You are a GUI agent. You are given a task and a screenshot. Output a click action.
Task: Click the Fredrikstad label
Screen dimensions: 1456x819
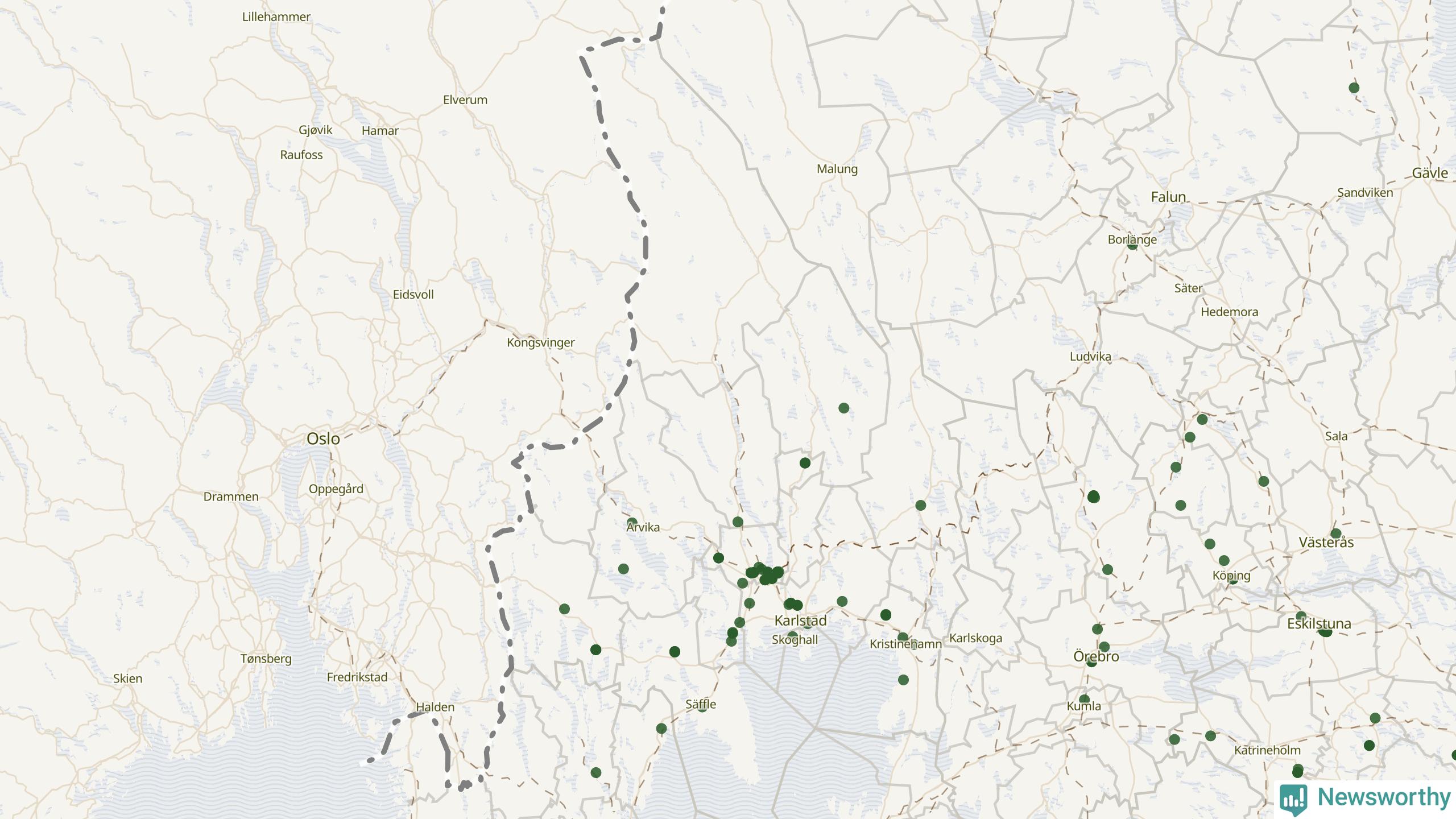tap(357, 678)
